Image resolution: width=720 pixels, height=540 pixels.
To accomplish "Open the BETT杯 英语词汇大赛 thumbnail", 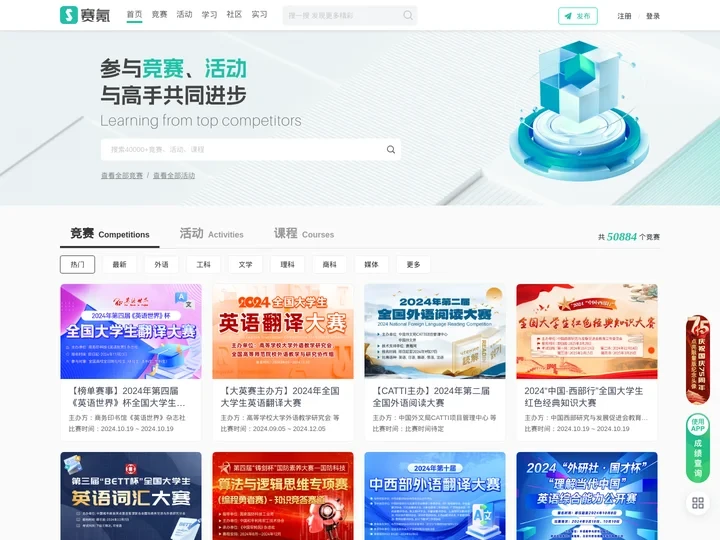I will point(131,496).
